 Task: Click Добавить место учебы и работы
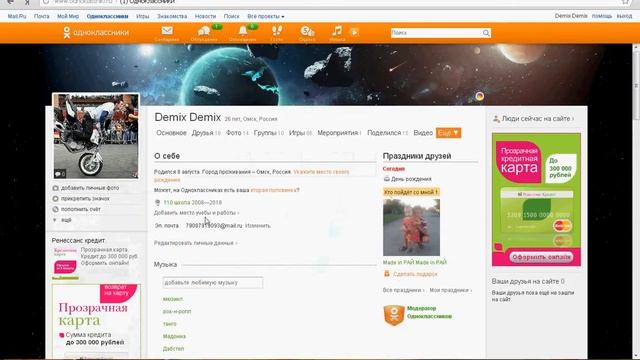coord(196,213)
